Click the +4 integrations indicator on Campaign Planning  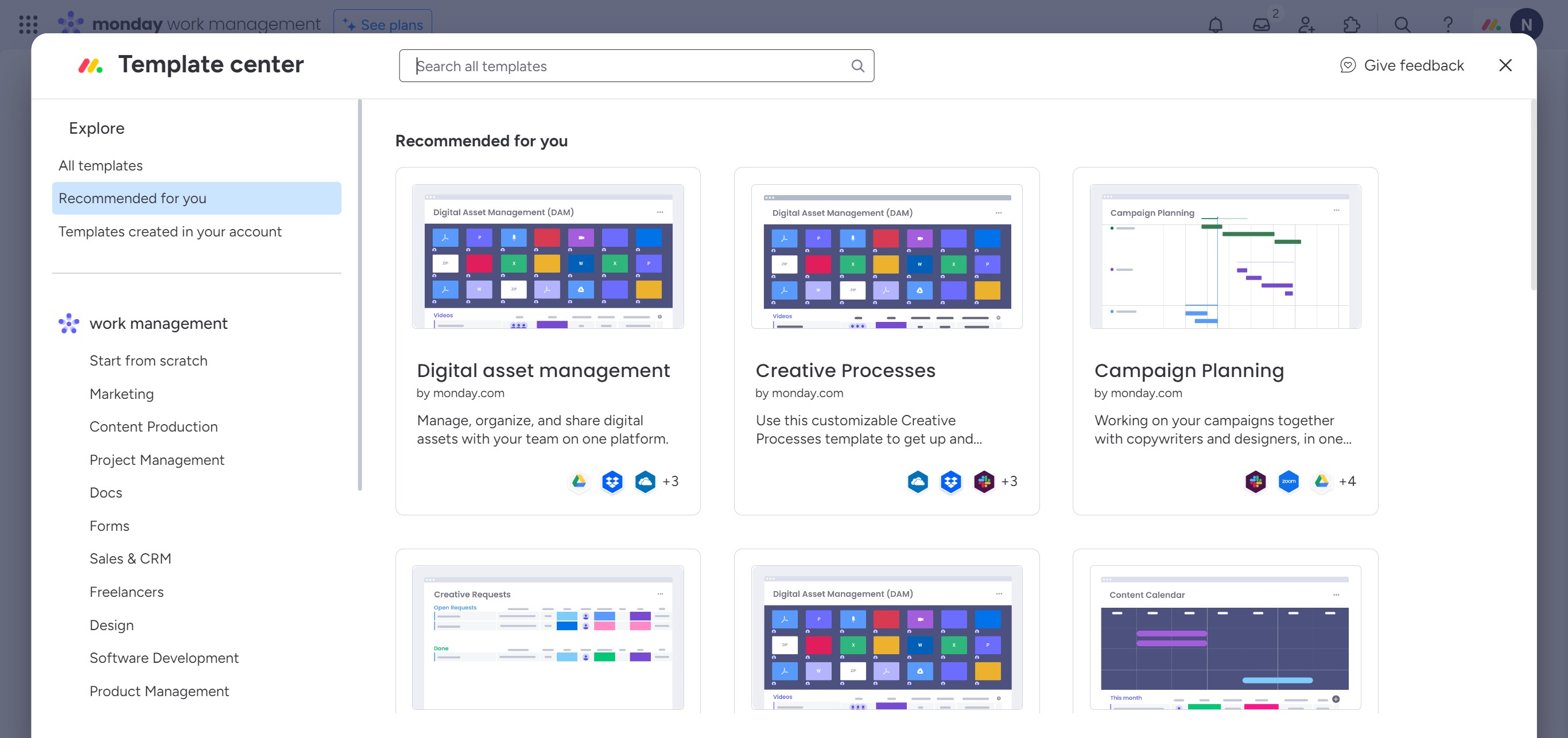click(1347, 481)
